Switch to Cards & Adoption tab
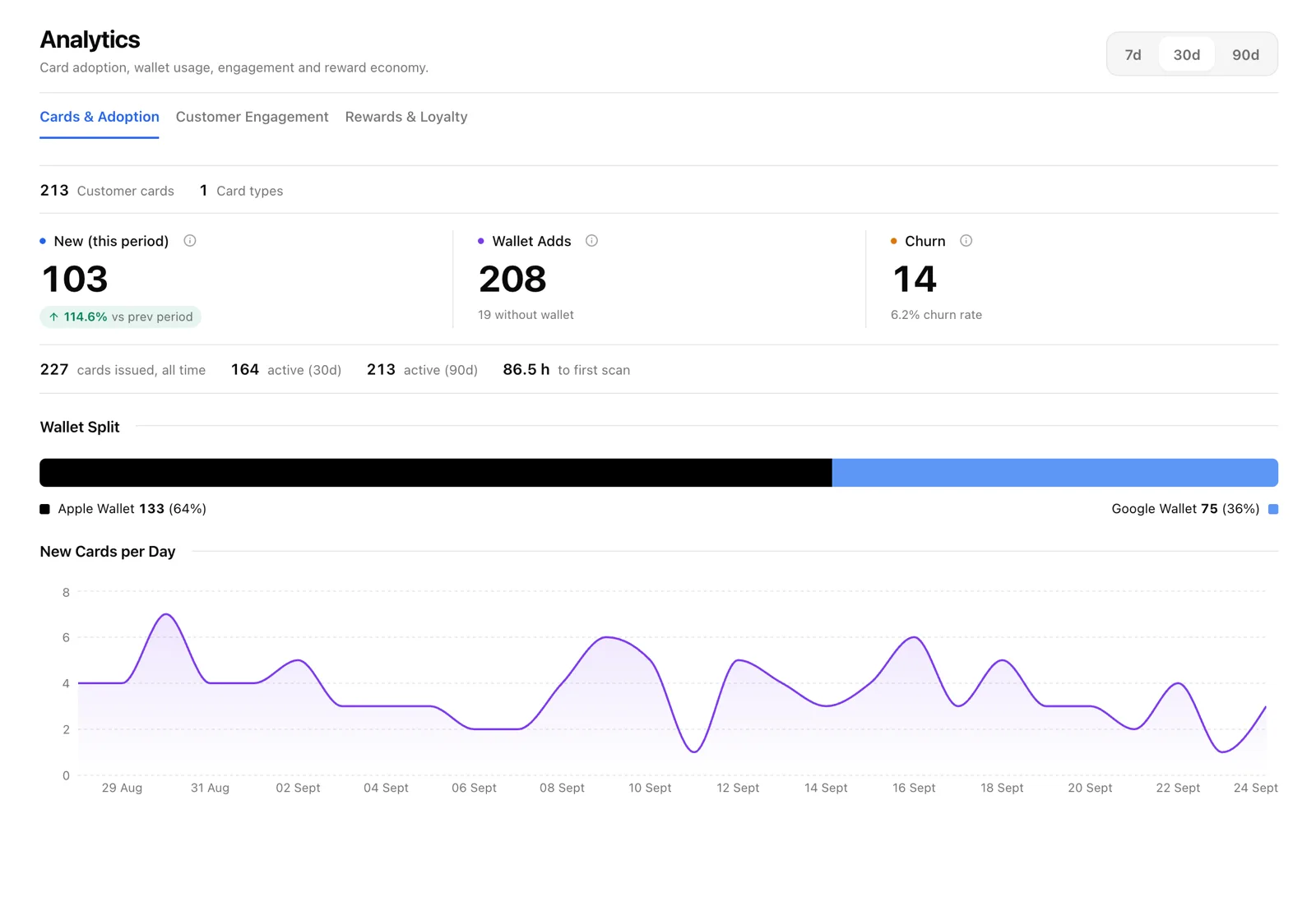Viewport: 1316px width, 911px height. pyautogui.click(x=100, y=117)
